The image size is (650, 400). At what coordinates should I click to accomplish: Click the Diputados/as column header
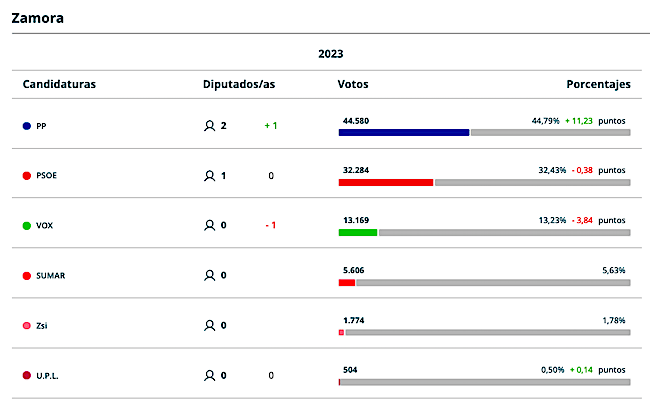point(238,84)
